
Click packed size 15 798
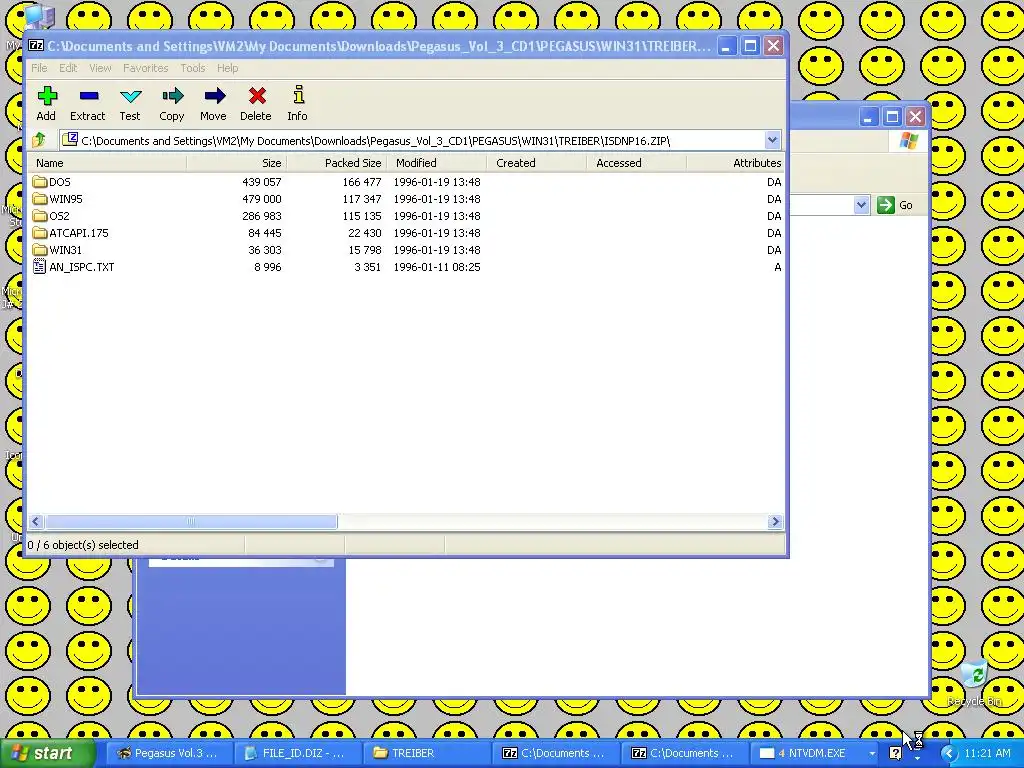[x=365, y=250]
